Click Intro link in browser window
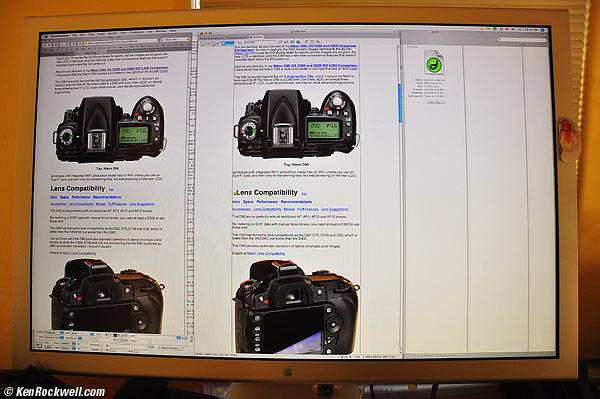 pos(54,197)
